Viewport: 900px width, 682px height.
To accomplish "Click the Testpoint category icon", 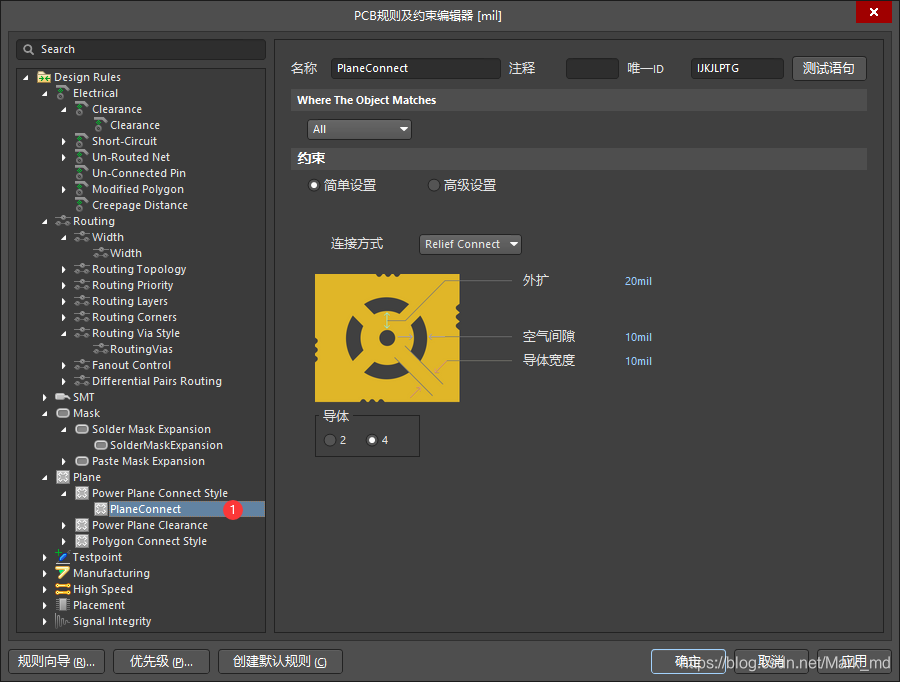I will click(63, 557).
